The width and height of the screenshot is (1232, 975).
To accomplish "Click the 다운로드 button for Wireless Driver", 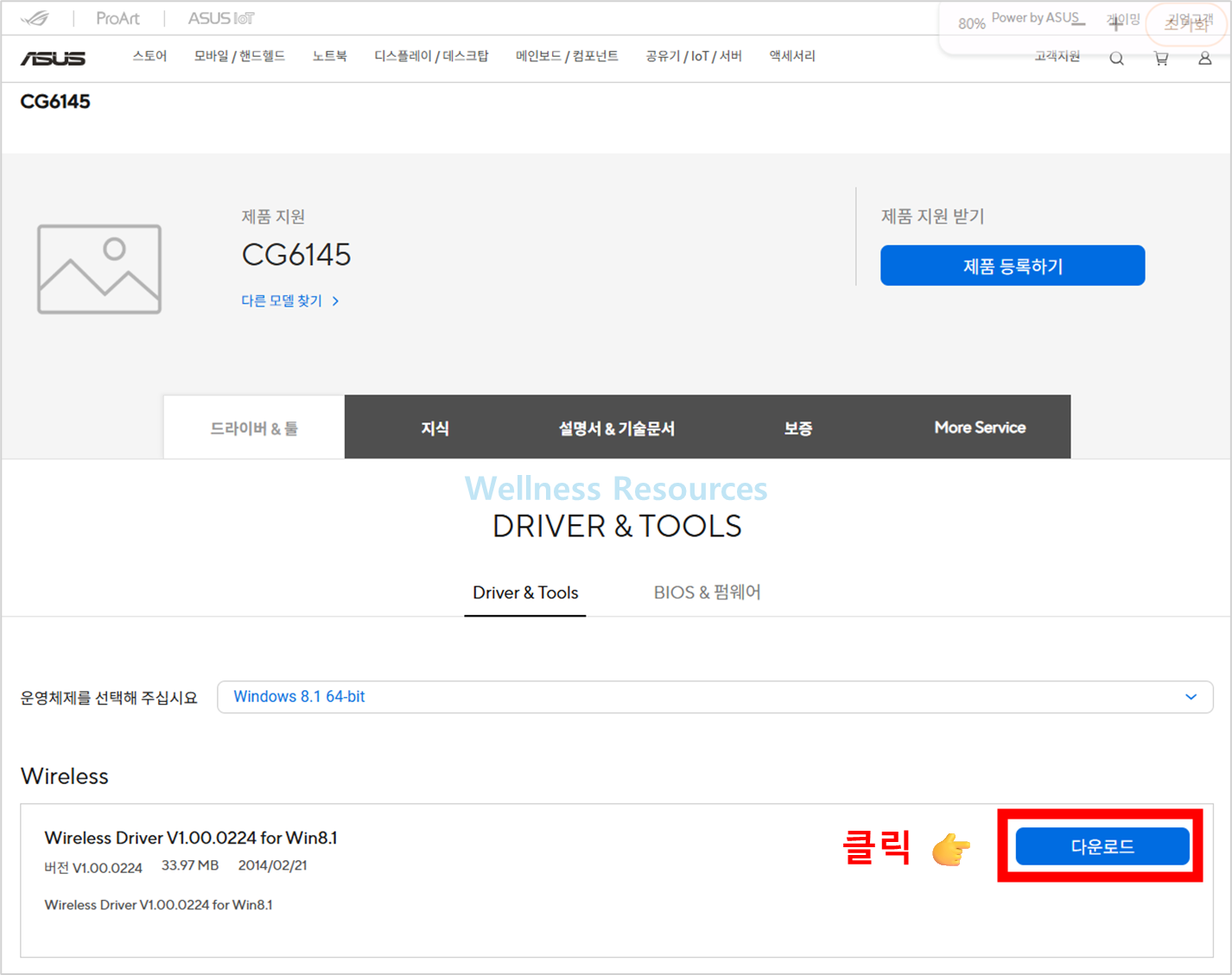I will coord(1102,846).
